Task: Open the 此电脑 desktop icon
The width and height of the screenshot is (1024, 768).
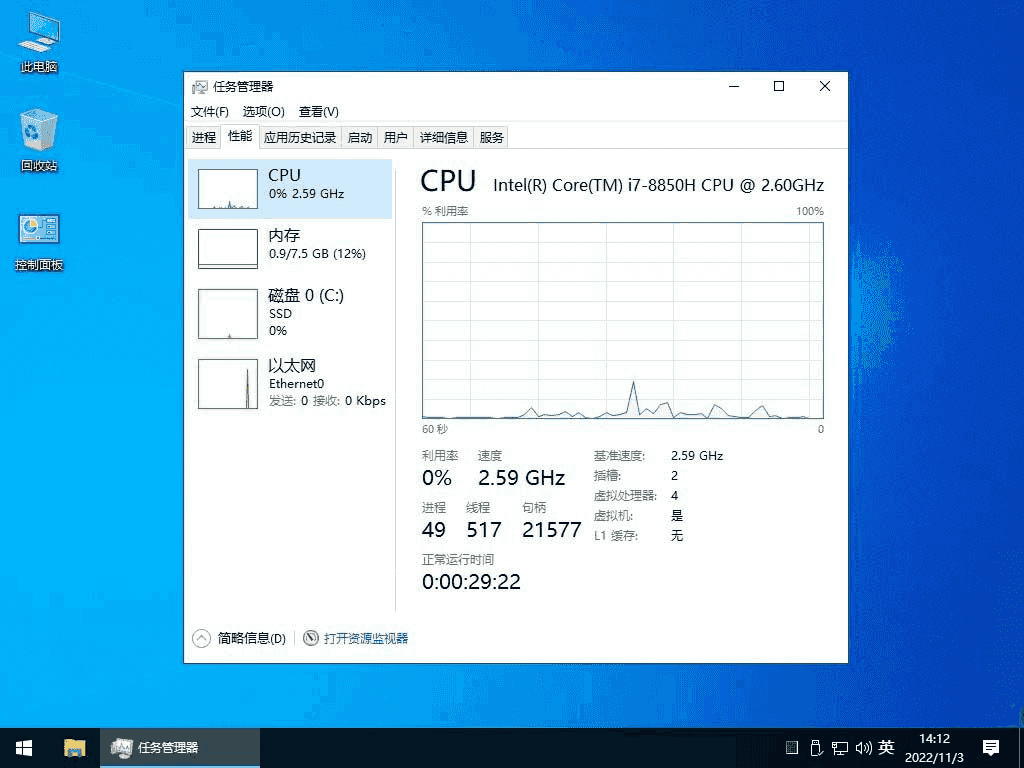Action: [x=38, y=40]
